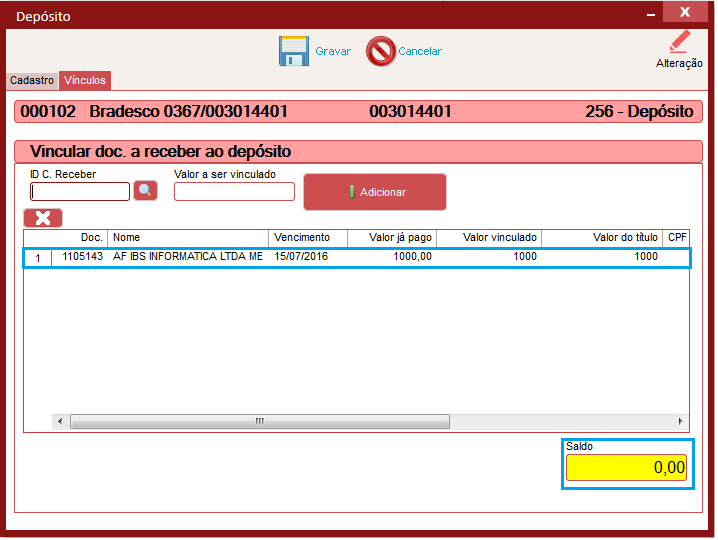
Task: Click the Vencimento column header
Action: tap(308, 238)
